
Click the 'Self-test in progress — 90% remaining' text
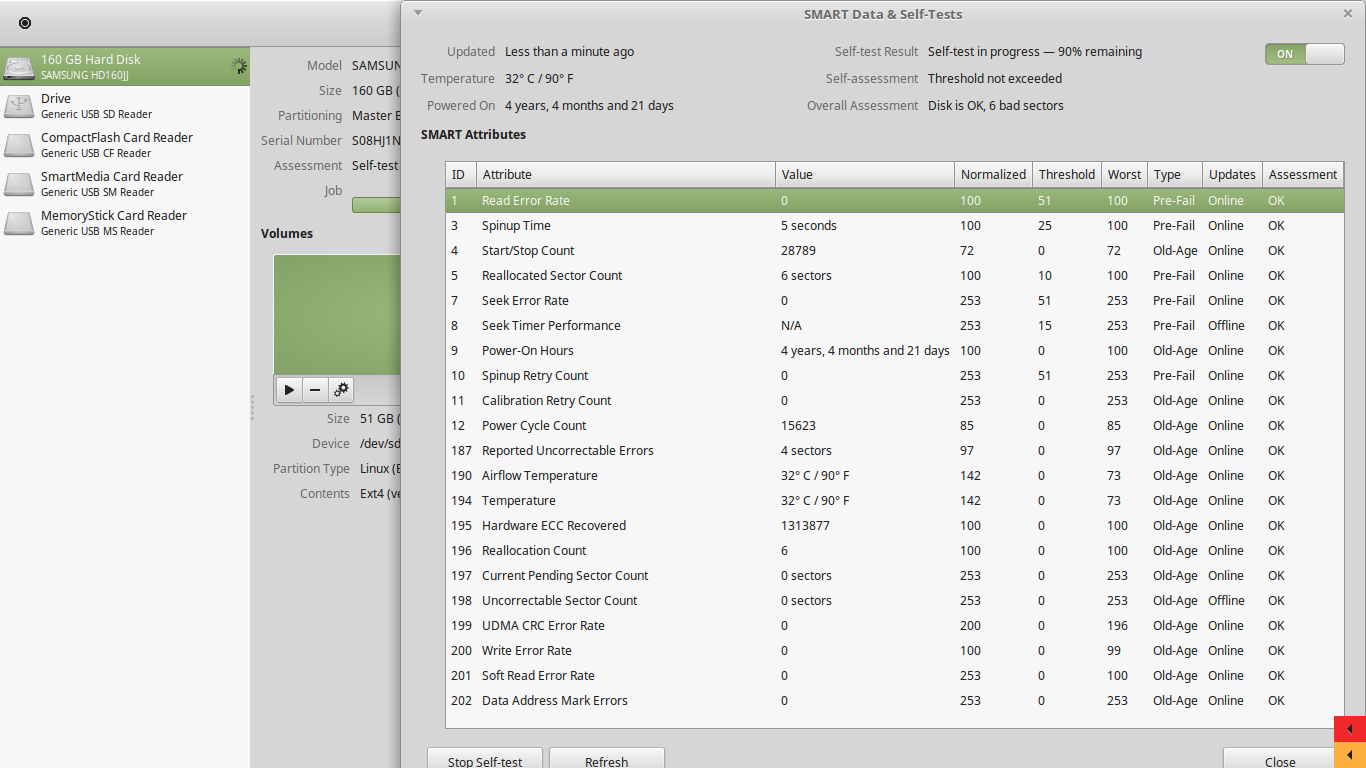pyautogui.click(x=1035, y=52)
